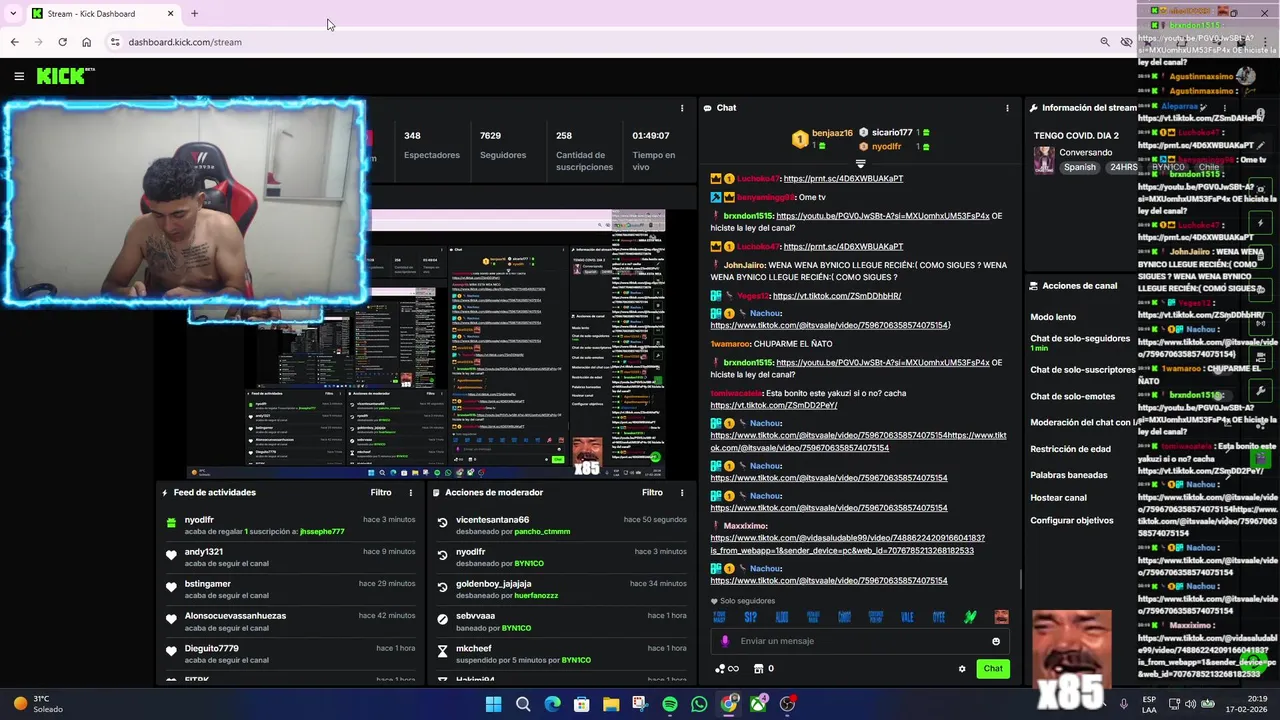1280x720 pixels.
Task: Open the vt.tiktok.com/ZSmDDhbHR link
Action: tap(836, 296)
